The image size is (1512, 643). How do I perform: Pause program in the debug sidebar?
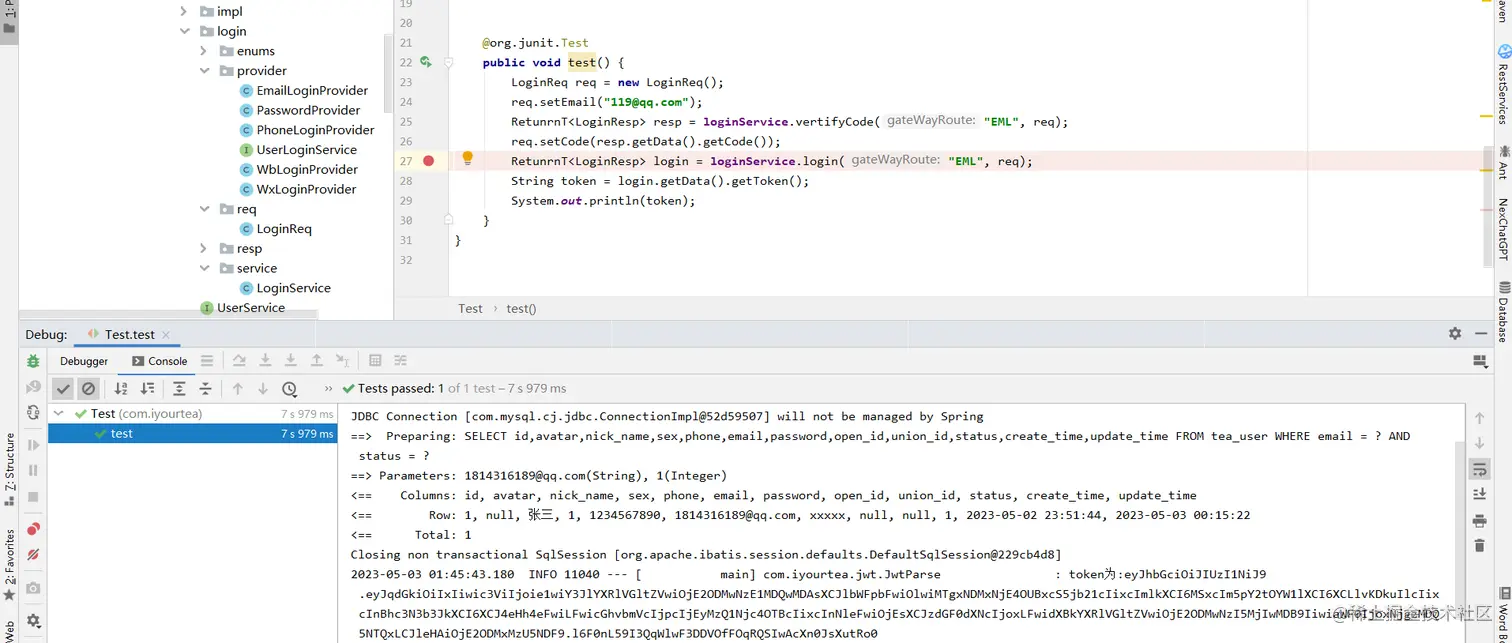coord(33,471)
